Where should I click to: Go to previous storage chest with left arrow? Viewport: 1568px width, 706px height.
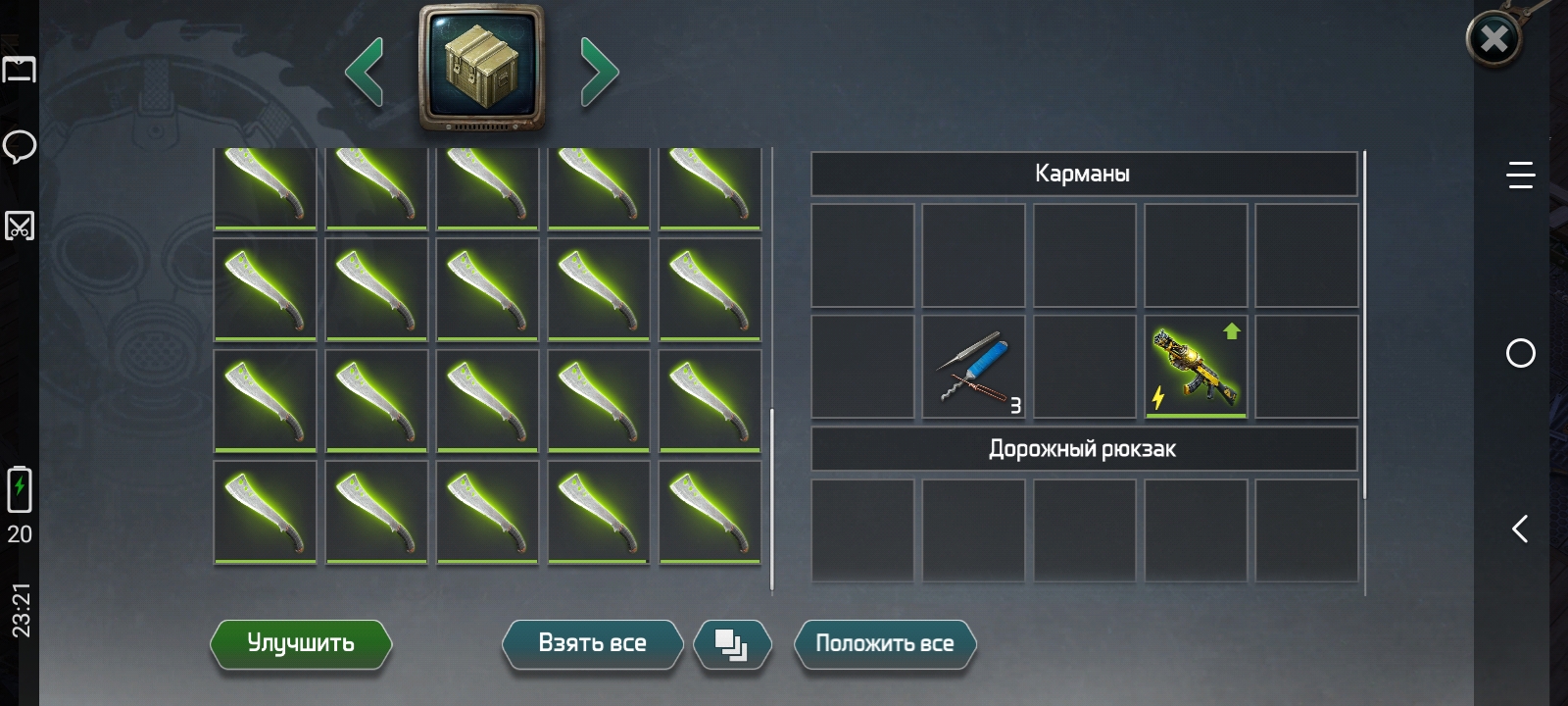click(x=364, y=71)
